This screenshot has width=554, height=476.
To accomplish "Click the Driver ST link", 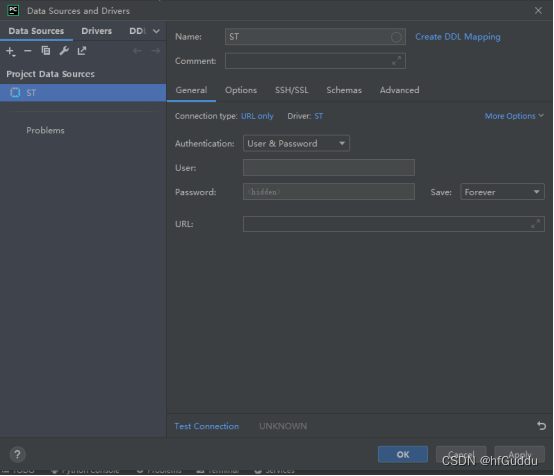I will pyautogui.click(x=319, y=116).
